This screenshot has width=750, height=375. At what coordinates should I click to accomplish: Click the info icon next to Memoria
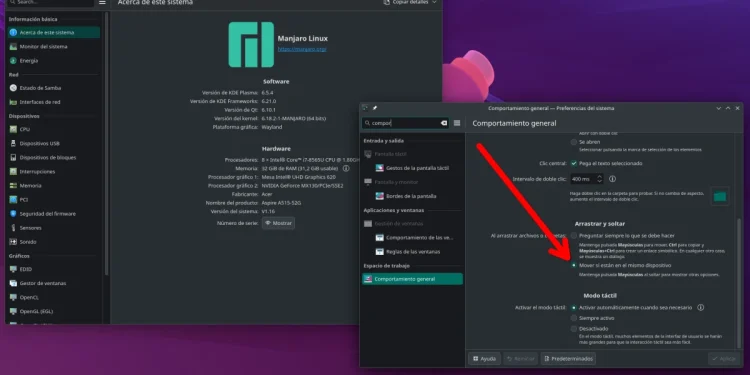(346, 168)
